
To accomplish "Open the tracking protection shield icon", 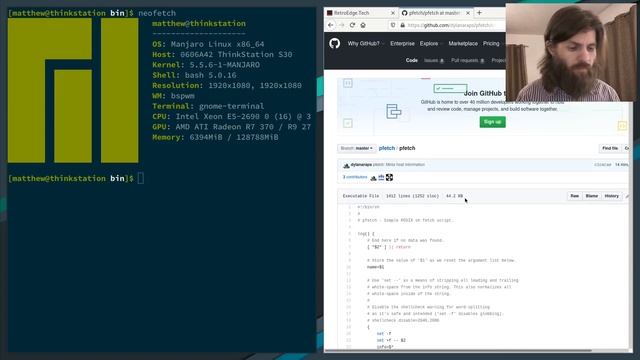I will (x=393, y=25).
